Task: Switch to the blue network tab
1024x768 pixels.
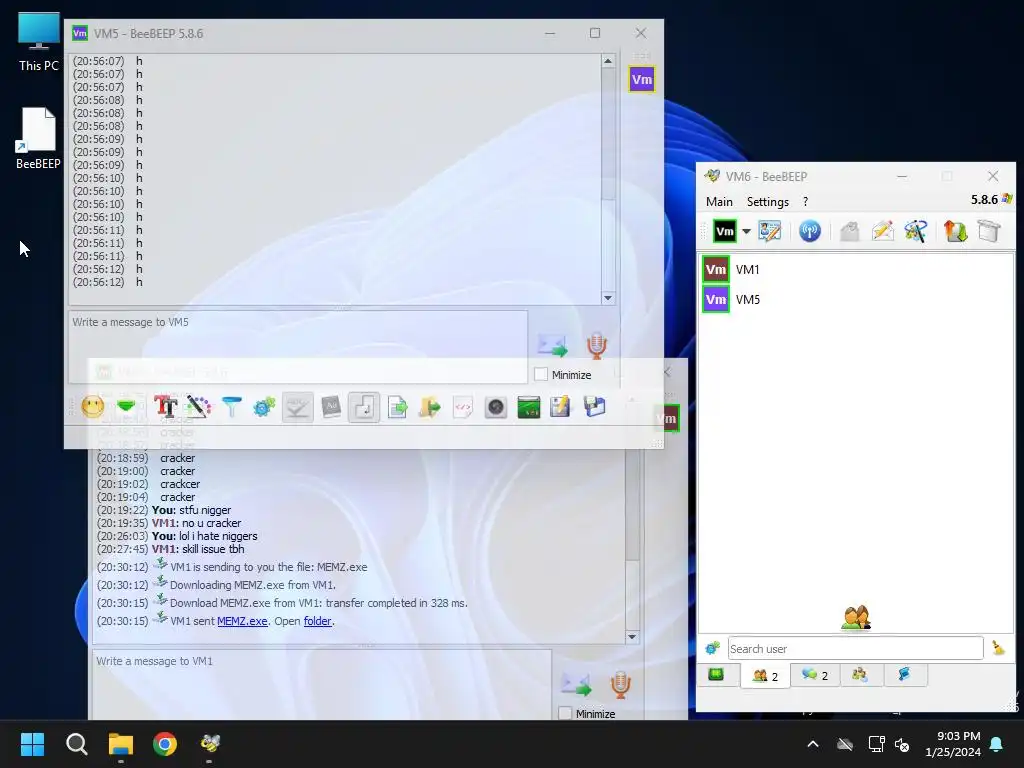Action: (x=904, y=675)
